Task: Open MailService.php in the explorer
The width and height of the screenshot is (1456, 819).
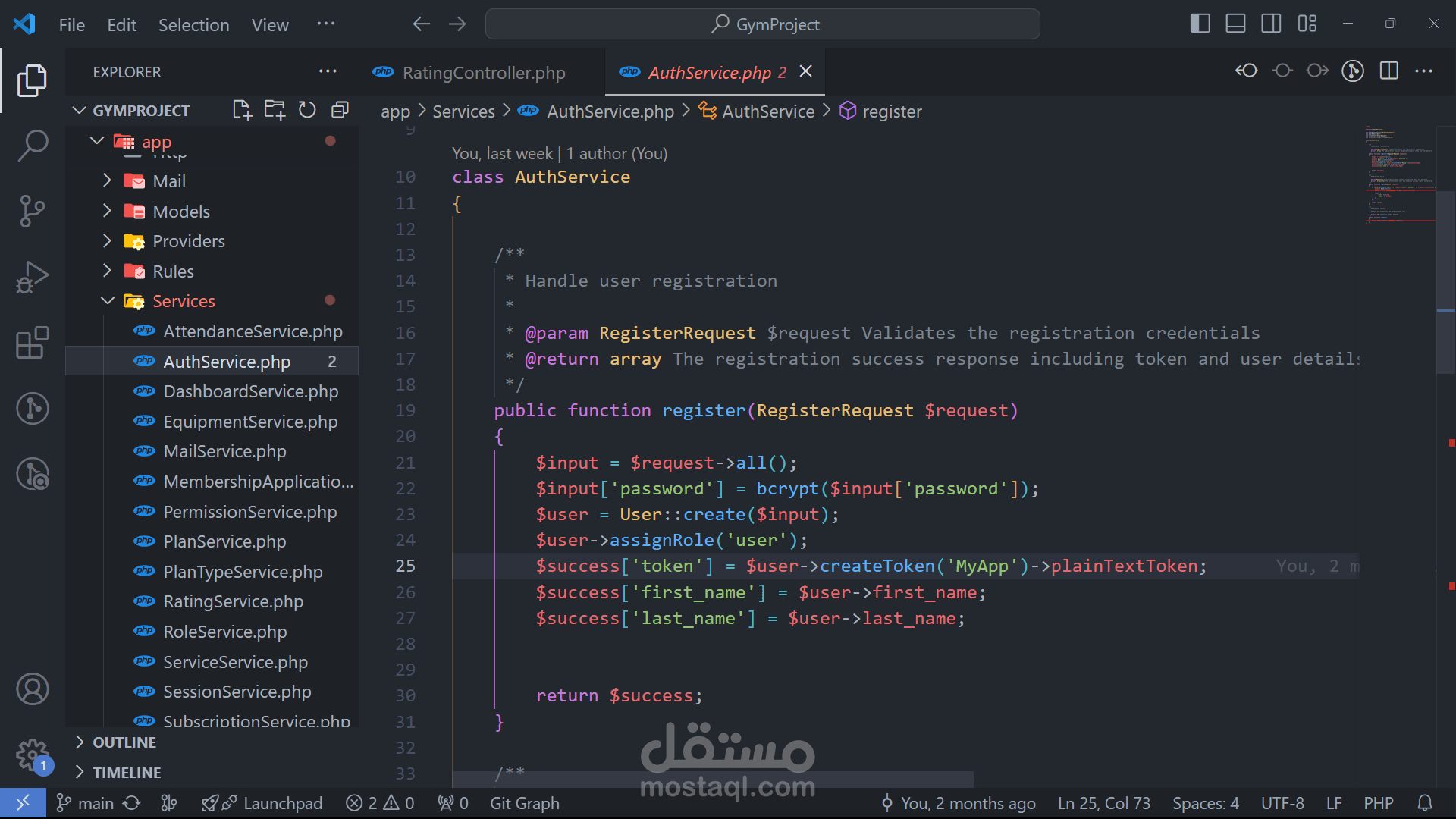Action: [x=224, y=451]
